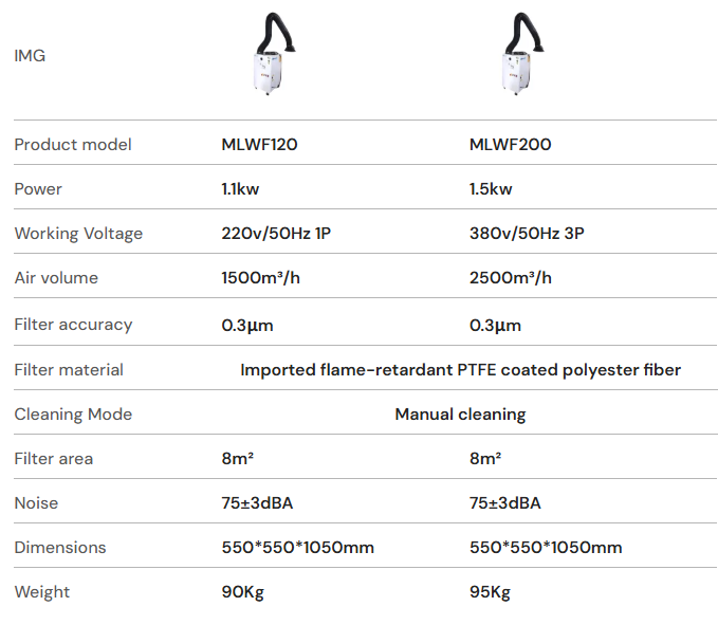This screenshot has width=718, height=625.
Task: Click the Cleaning Mode row label
Action: tap(73, 414)
